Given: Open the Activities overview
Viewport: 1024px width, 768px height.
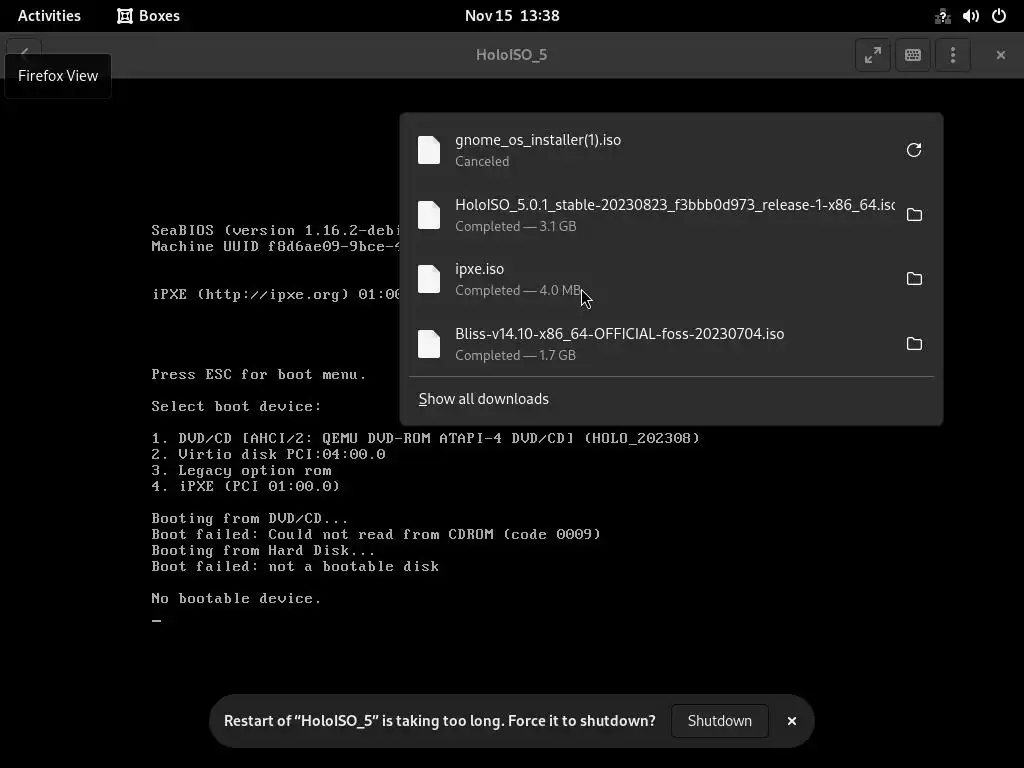Looking at the screenshot, I should point(49,16).
